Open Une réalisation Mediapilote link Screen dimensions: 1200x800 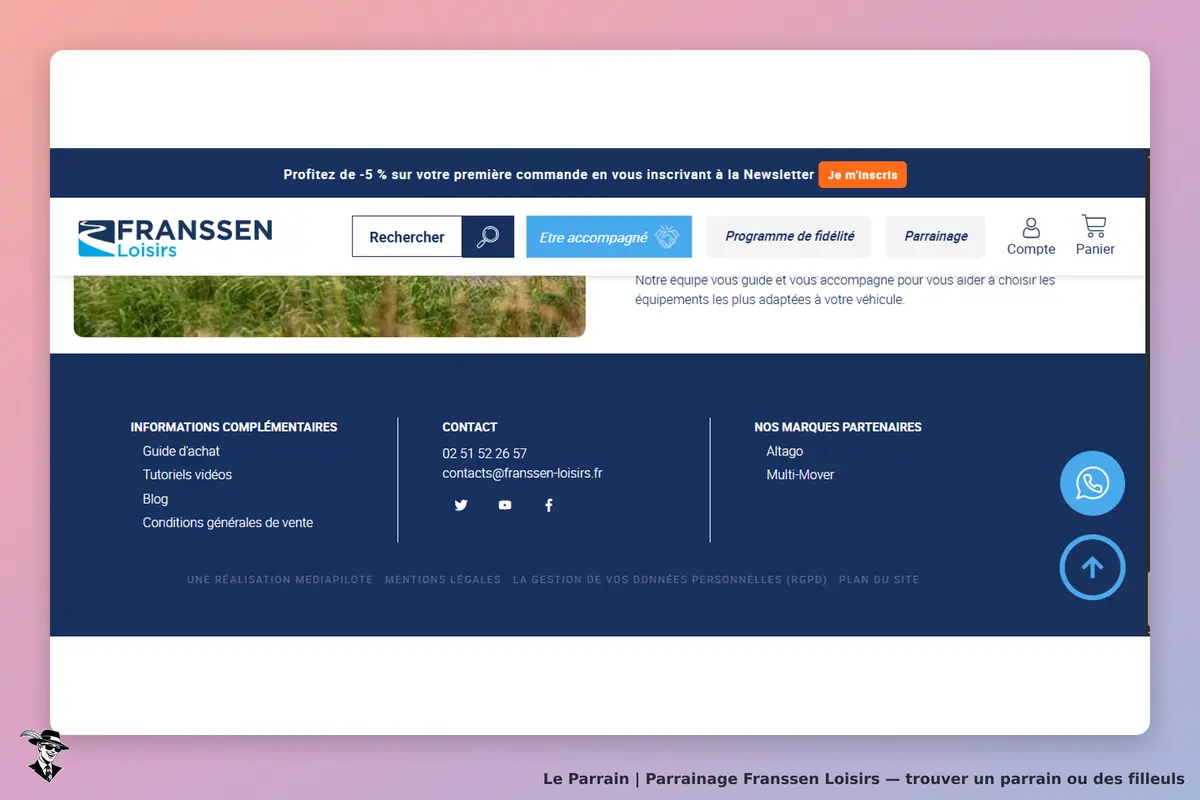pos(280,580)
